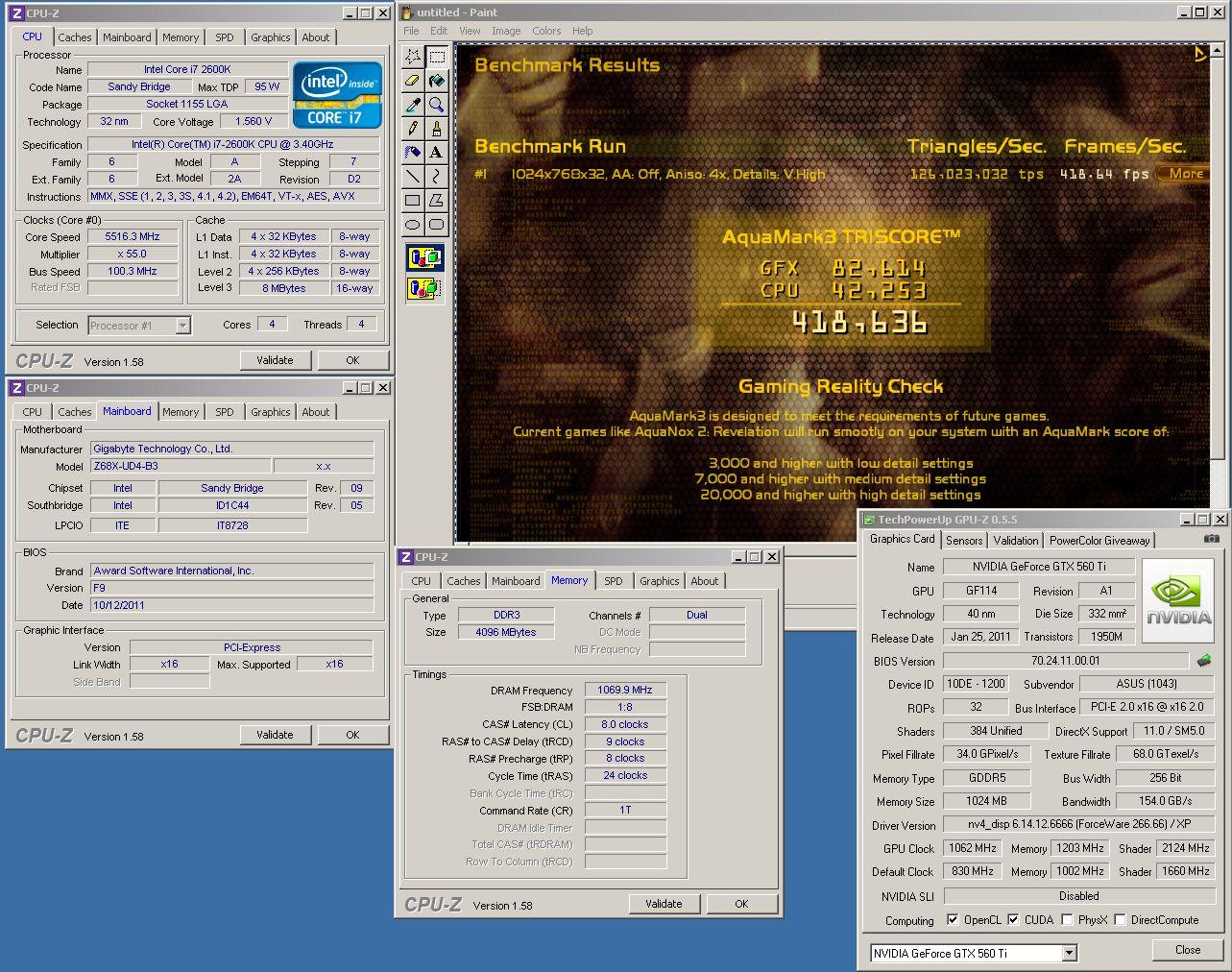Open the Colors menu in Paint
The height and width of the screenshot is (972, 1232).
click(546, 31)
